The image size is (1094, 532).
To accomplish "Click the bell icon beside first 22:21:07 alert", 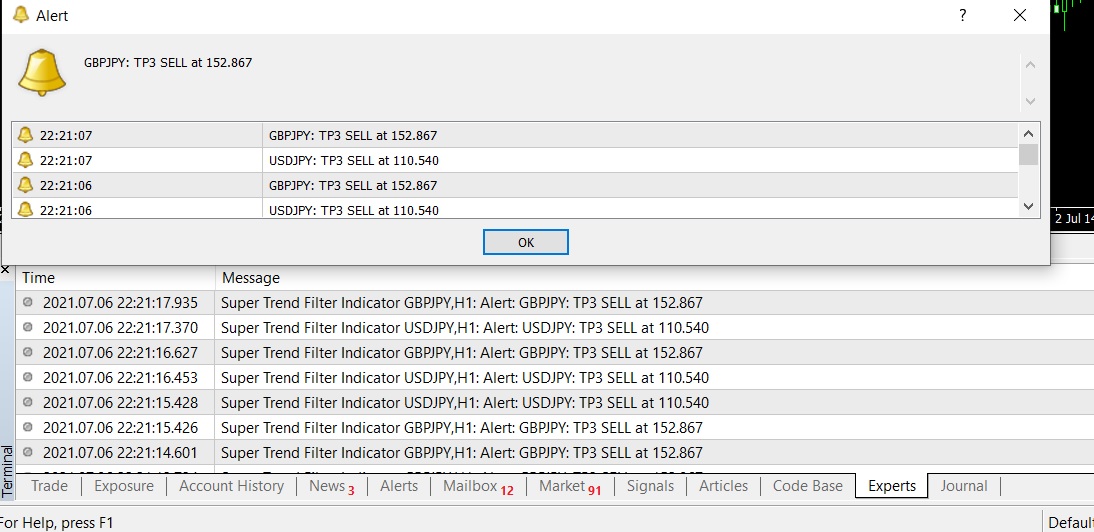I will [x=26, y=135].
